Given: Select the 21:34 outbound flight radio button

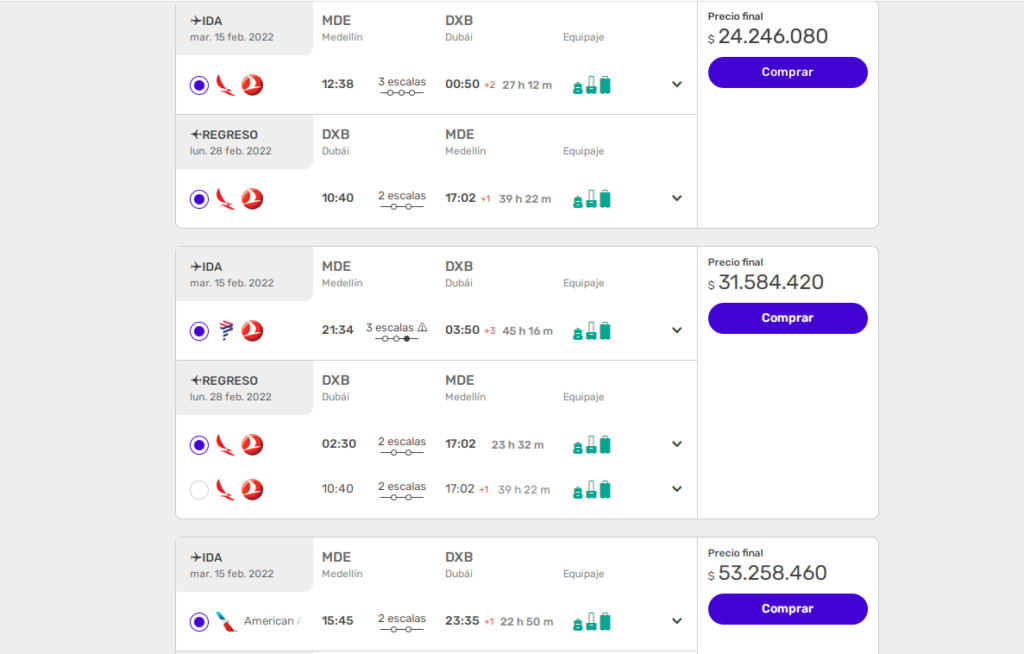Looking at the screenshot, I should pyautogui.click(x=199, y=331).
